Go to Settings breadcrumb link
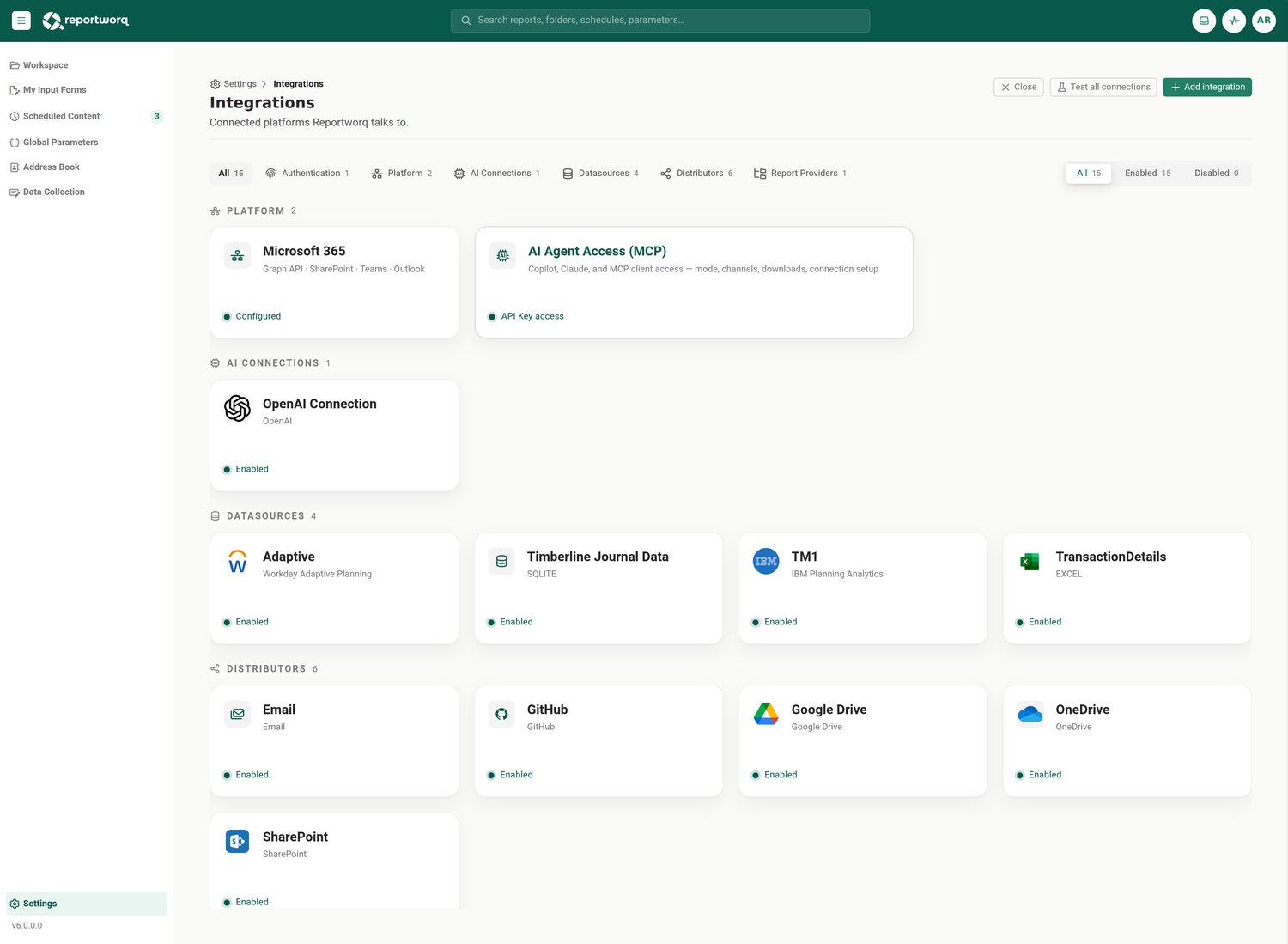 point(240,84)
